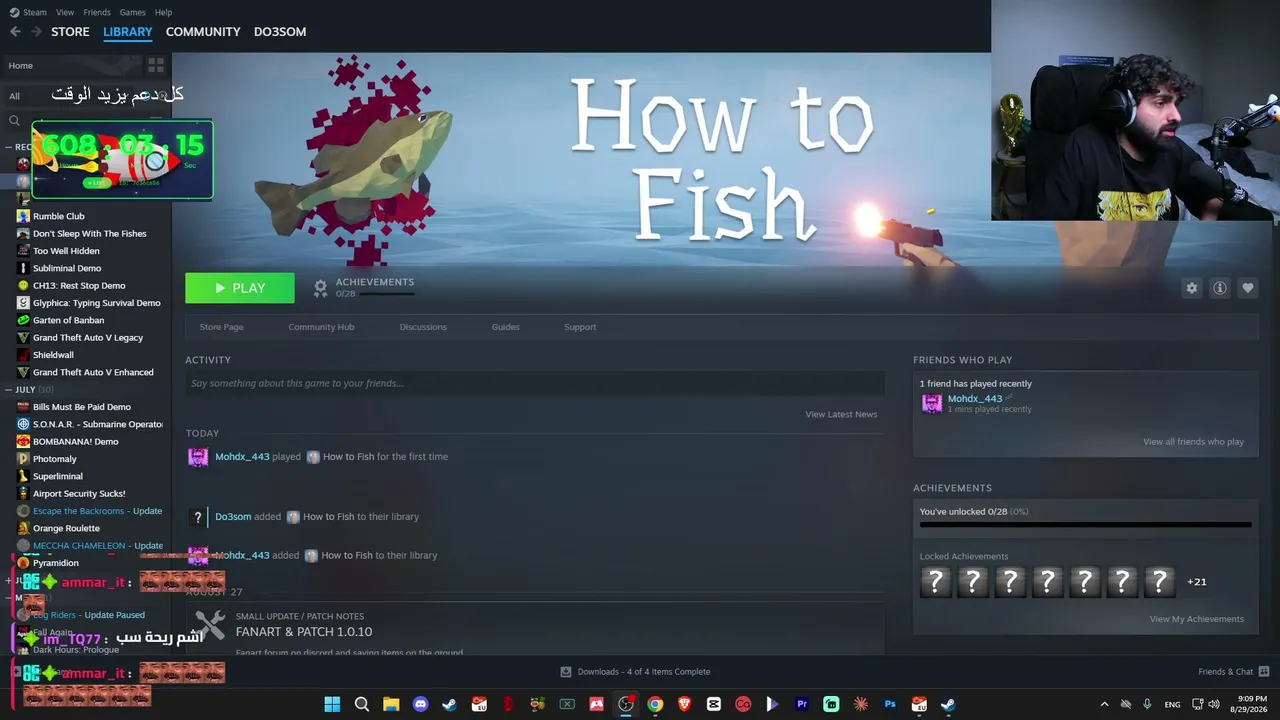This screenshot has width=1280, height=720.
Task: Open the Help menu
Action: pyautogui.click(x=164, y=12)
